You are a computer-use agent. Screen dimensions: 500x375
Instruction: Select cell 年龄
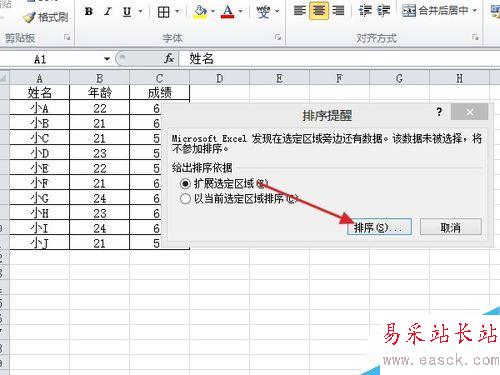[x=99, y=93]
